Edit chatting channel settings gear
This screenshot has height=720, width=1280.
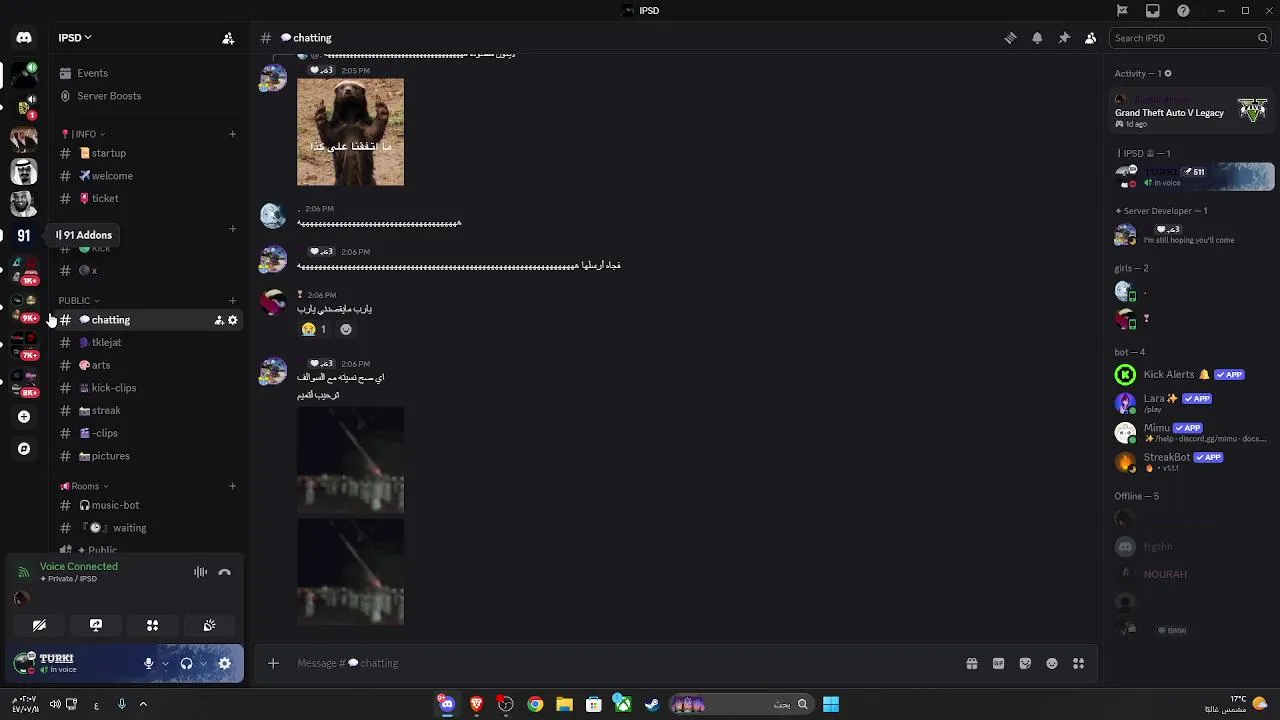[x=233, y=320]
